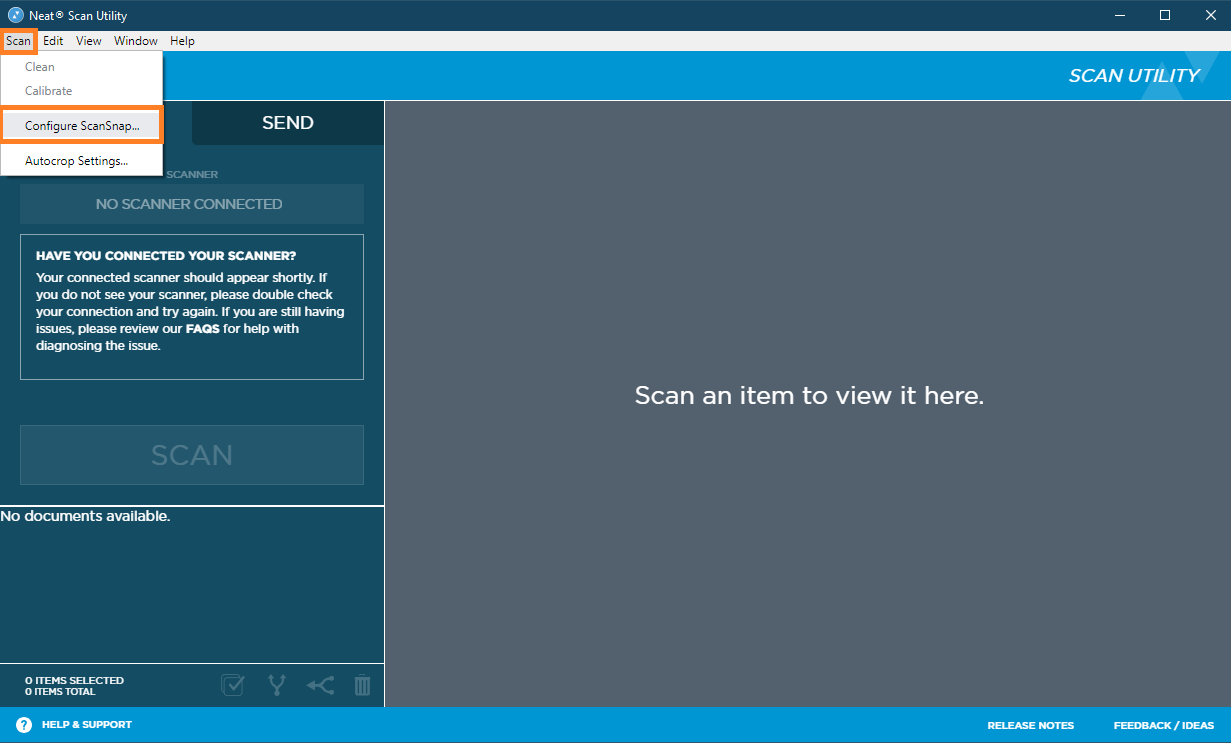
Task: Click the combine documents icon
Action: (320, 685)
